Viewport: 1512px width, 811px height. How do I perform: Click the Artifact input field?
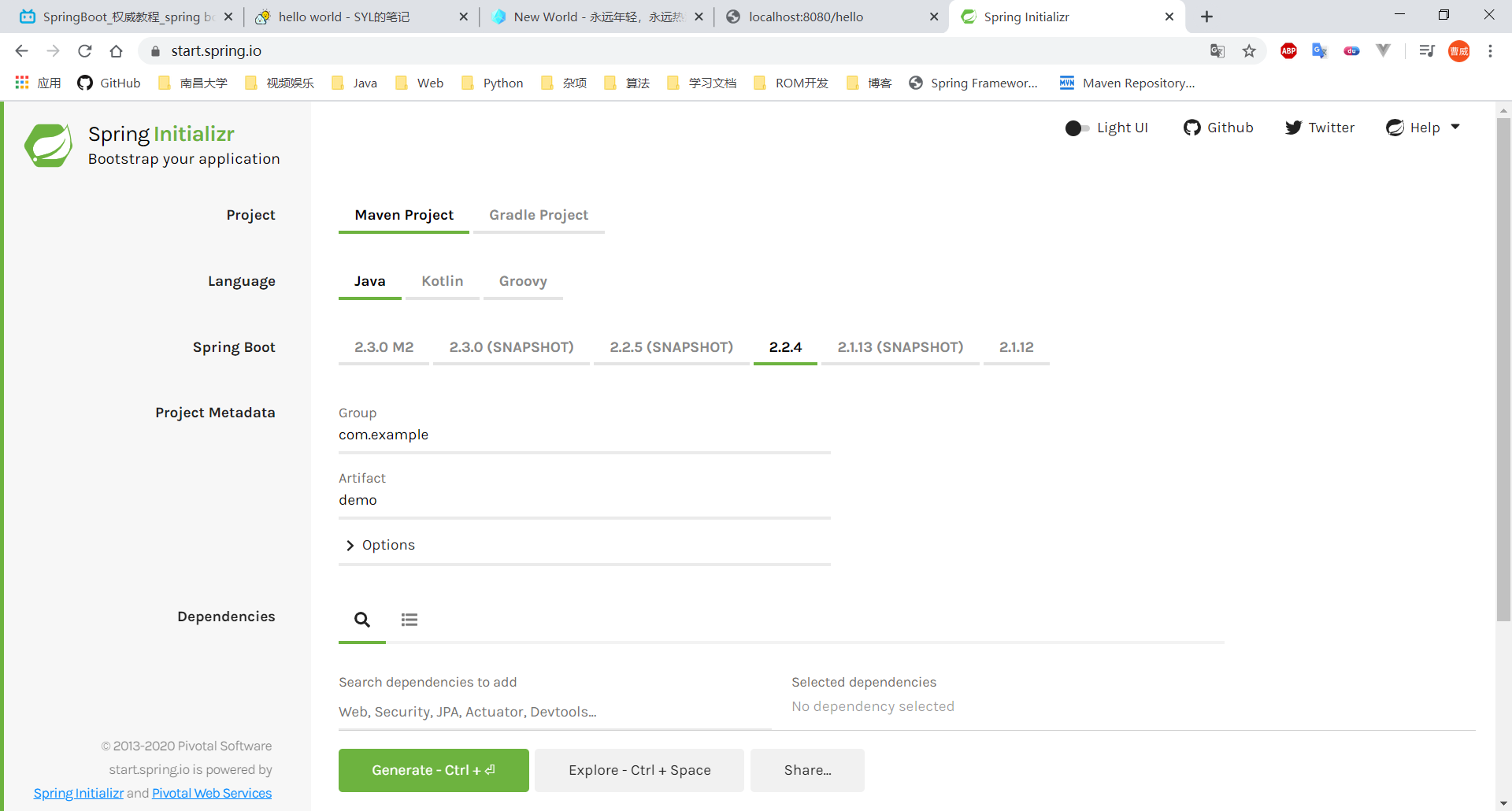pos(584,501)
